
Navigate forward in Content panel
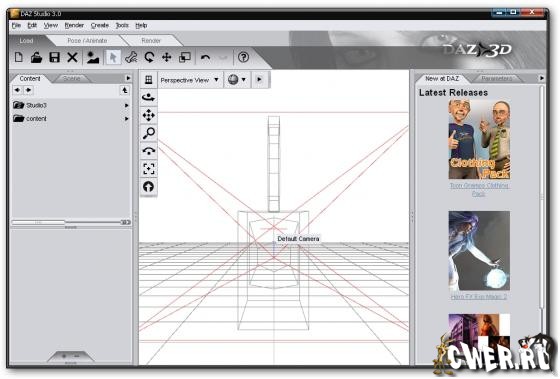click(29, 90)
